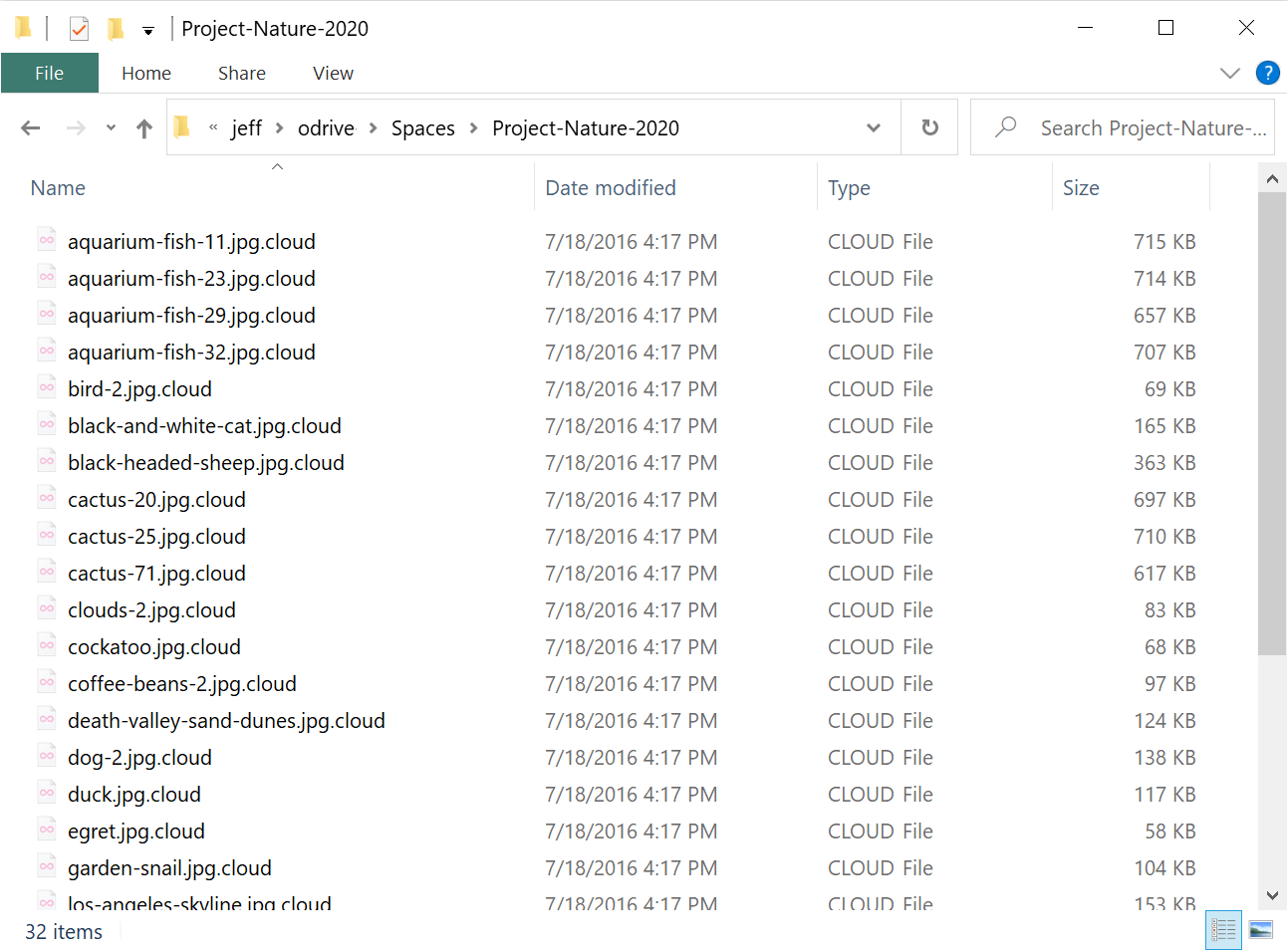Open the File menu tab

(49, 73)
